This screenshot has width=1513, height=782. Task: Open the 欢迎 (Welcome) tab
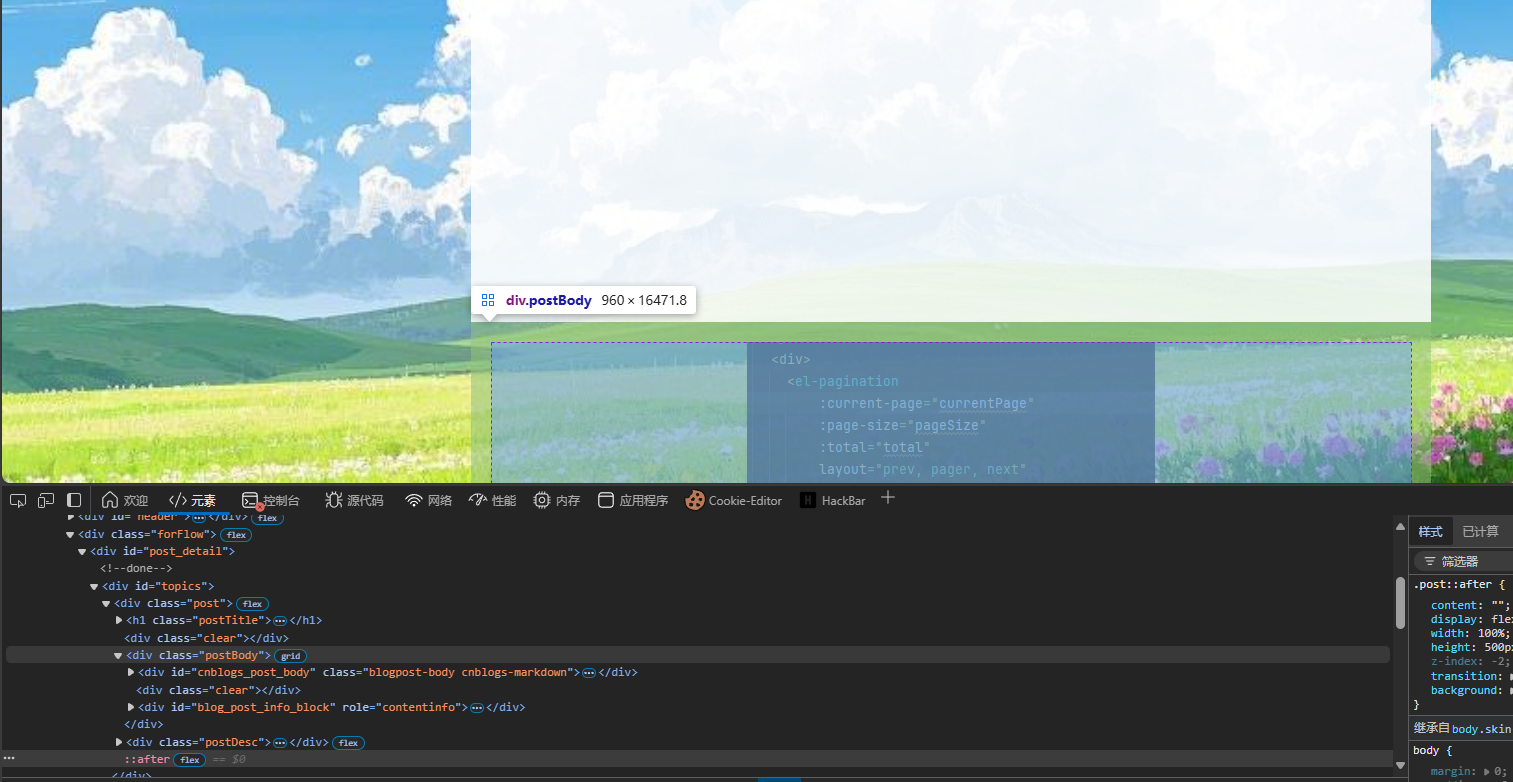tap(125, 500)
